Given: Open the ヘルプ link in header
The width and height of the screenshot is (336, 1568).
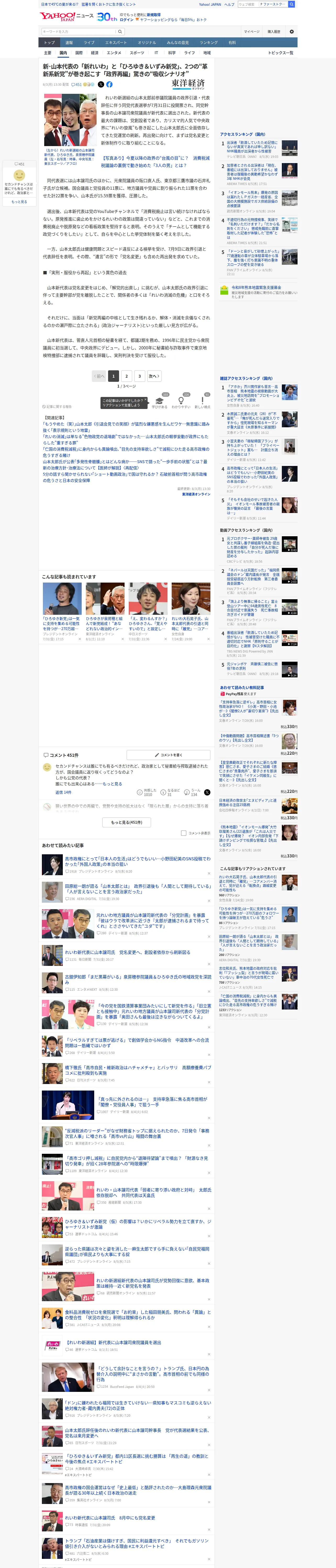Looking at the screenshot, I should tap(229, 4).
